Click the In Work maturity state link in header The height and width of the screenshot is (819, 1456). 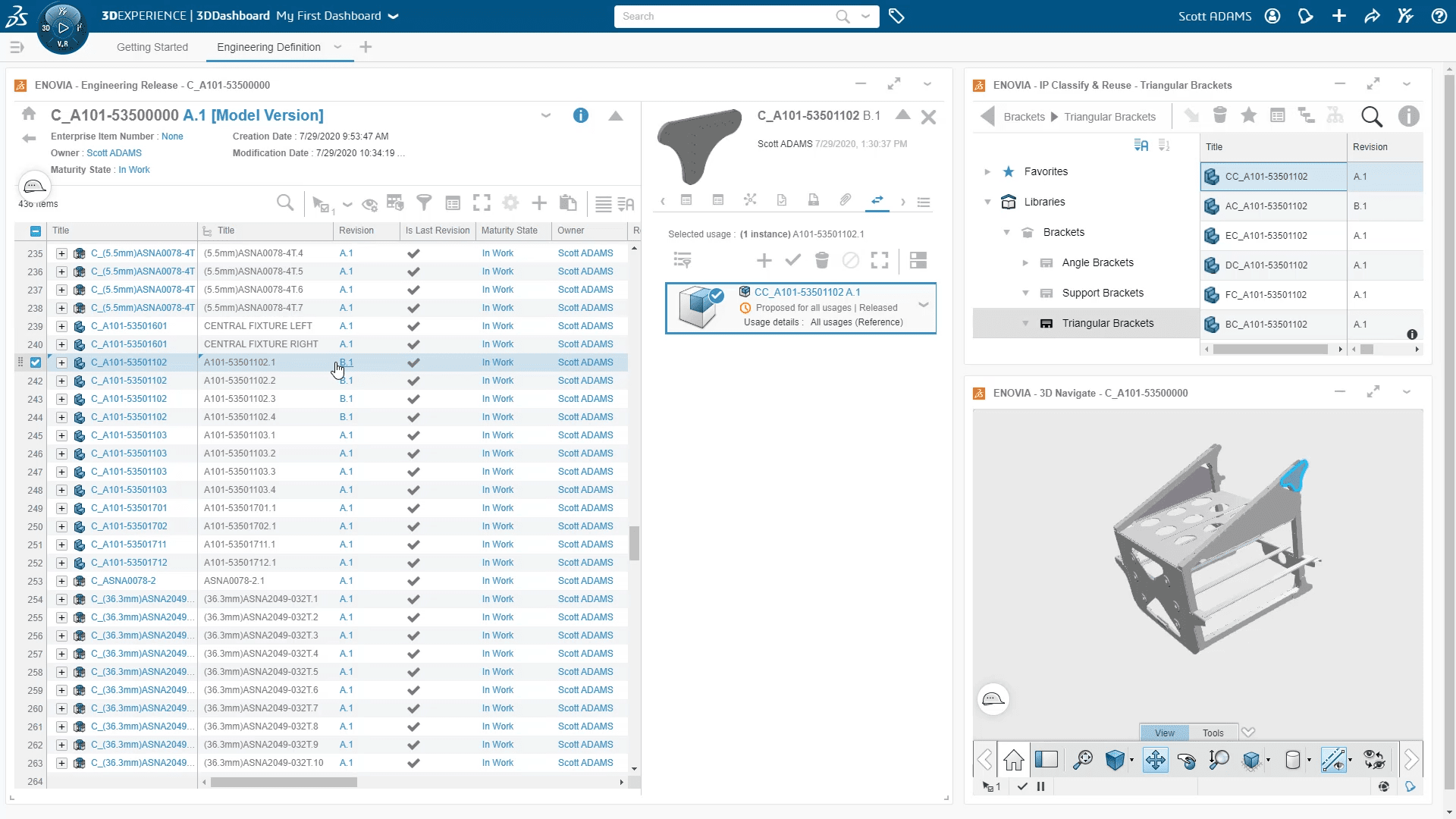134,169
